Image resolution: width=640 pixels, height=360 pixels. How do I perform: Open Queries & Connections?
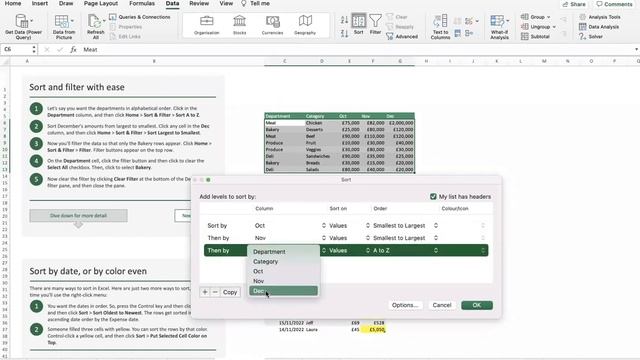click(x=140, y=17)
